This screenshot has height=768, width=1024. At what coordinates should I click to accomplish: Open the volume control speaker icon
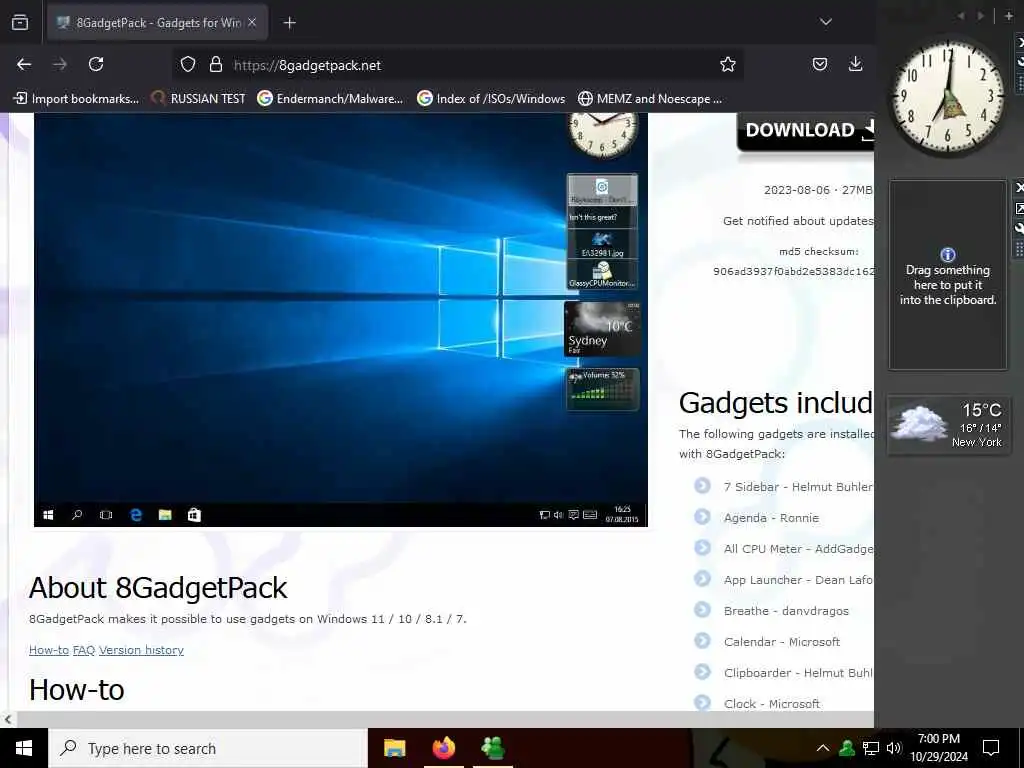[893, 748]
